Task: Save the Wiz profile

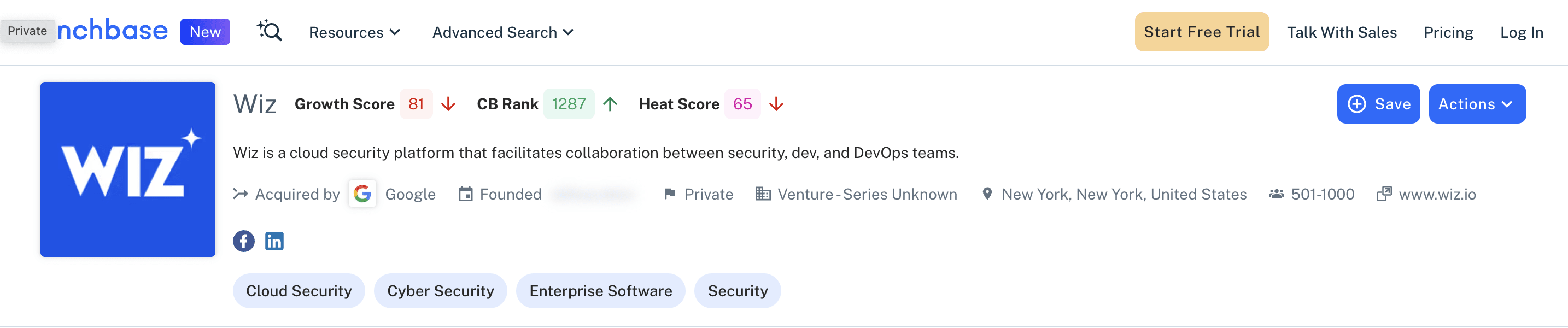Action: (1378, 104)
